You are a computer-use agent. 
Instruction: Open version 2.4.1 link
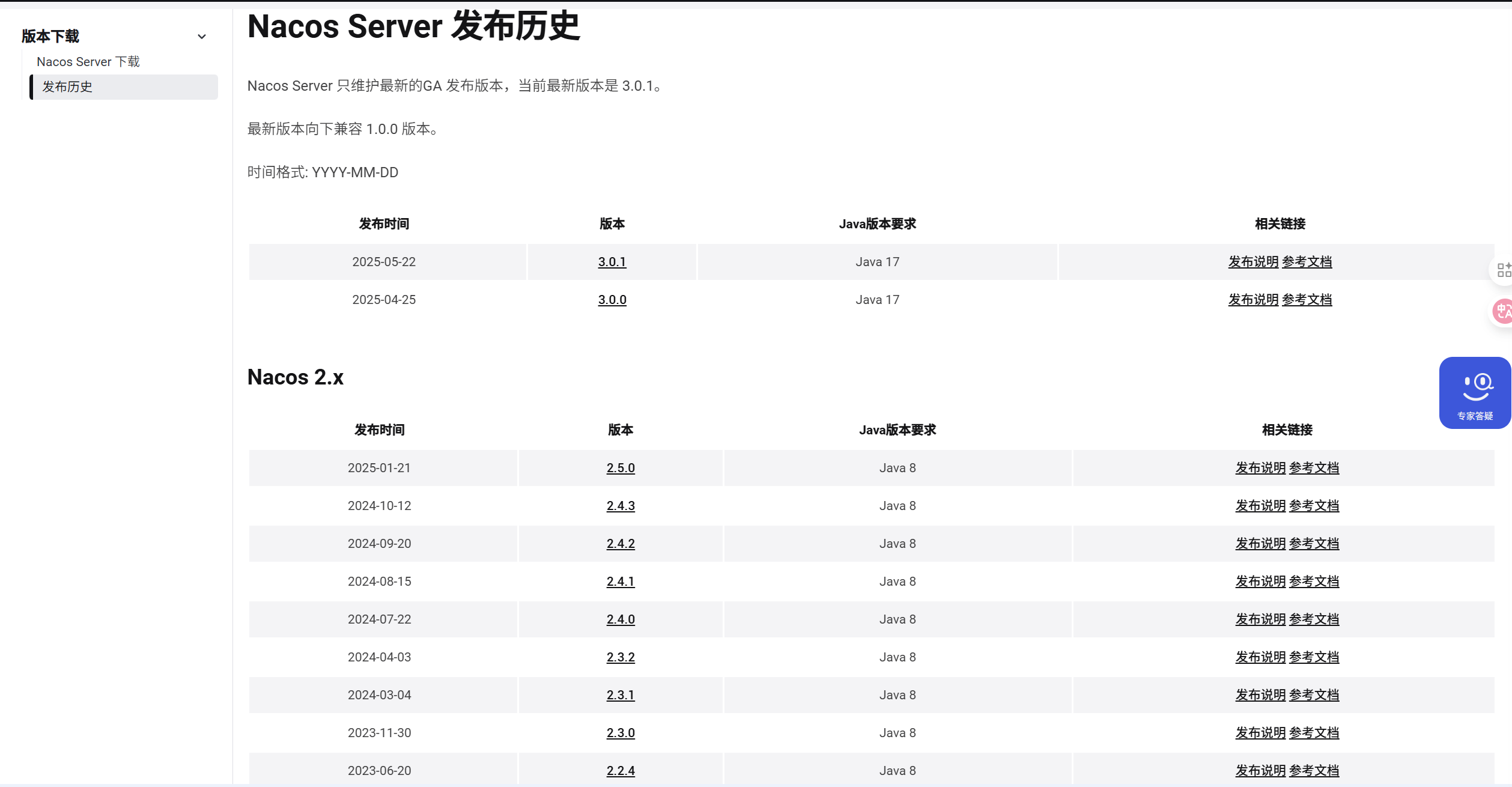(621, 582)
